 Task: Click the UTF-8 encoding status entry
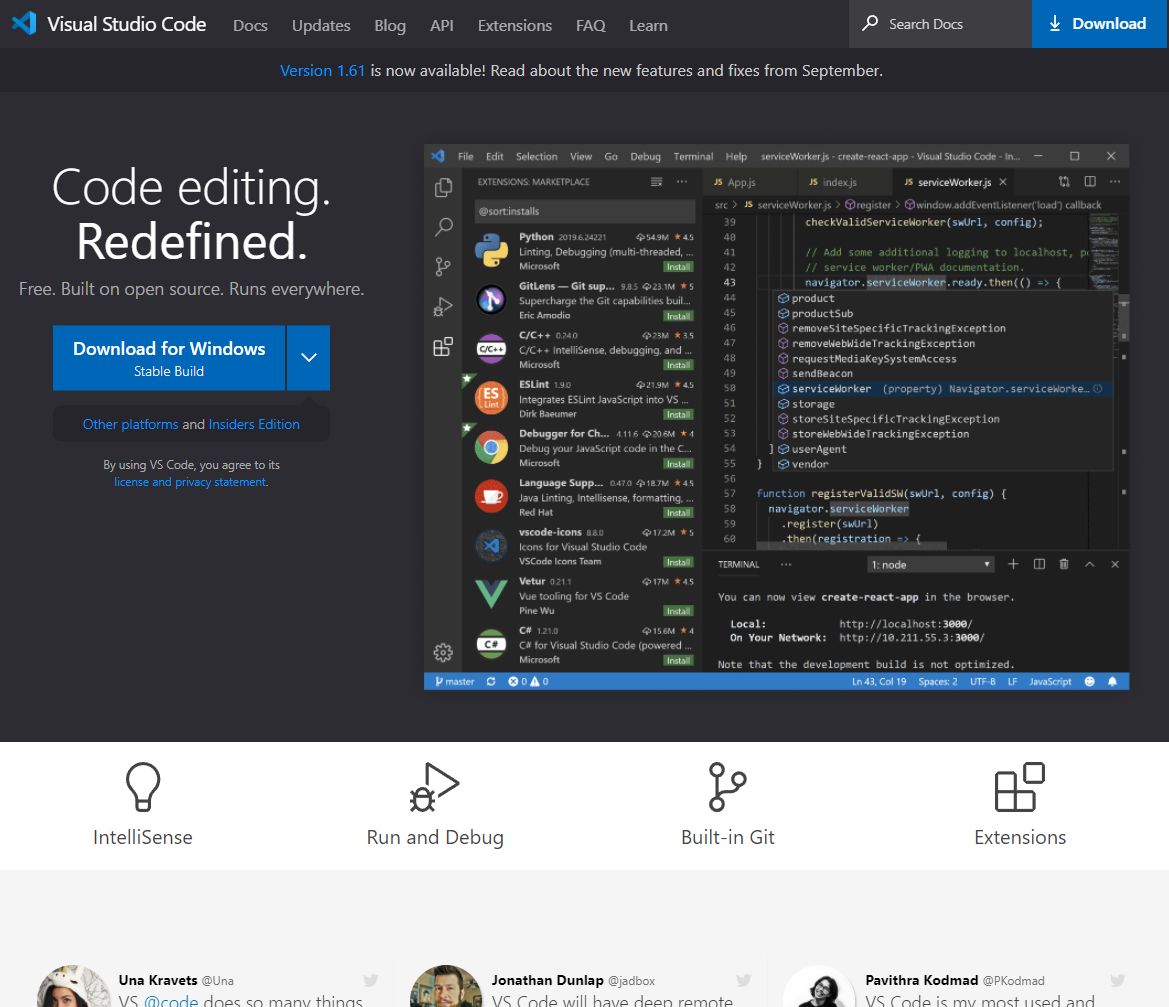[x=982, y=681]
